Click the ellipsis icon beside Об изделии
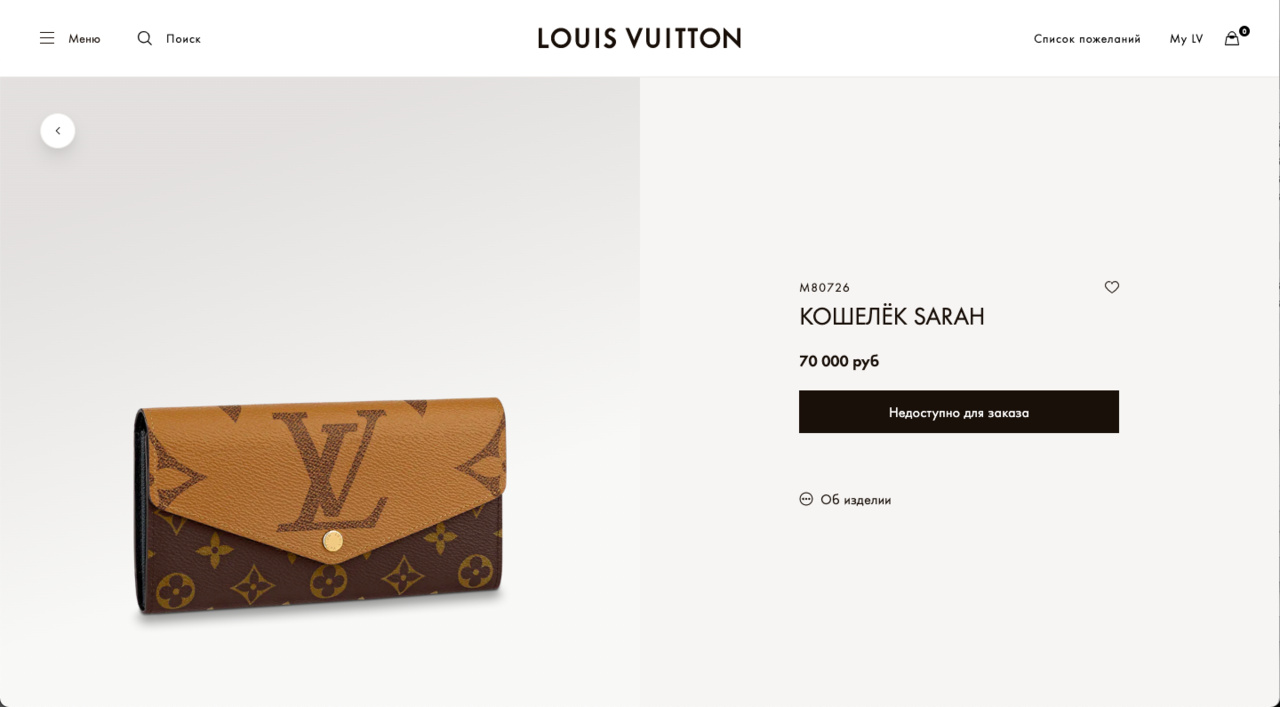 tap(806, 499)
